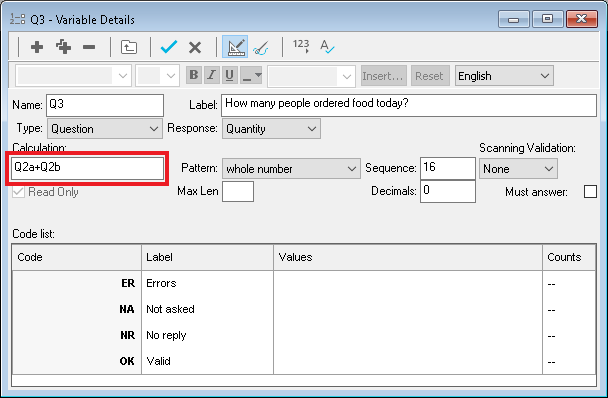
Task: Open the Pattern dropdown showing whole number
Action: [x=291, y=168]
